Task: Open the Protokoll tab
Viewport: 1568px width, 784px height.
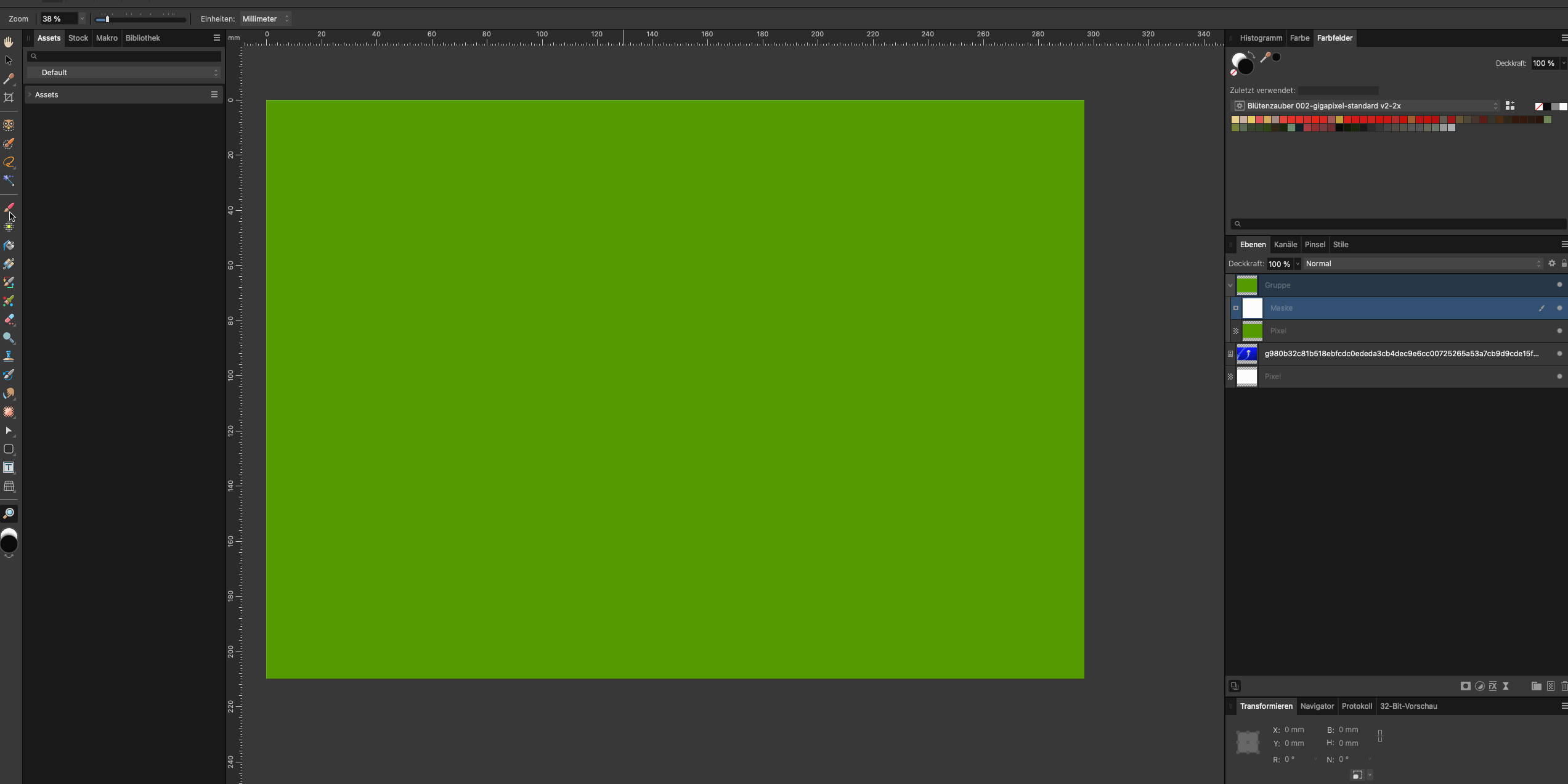Action: click(x=1357, y=706)
